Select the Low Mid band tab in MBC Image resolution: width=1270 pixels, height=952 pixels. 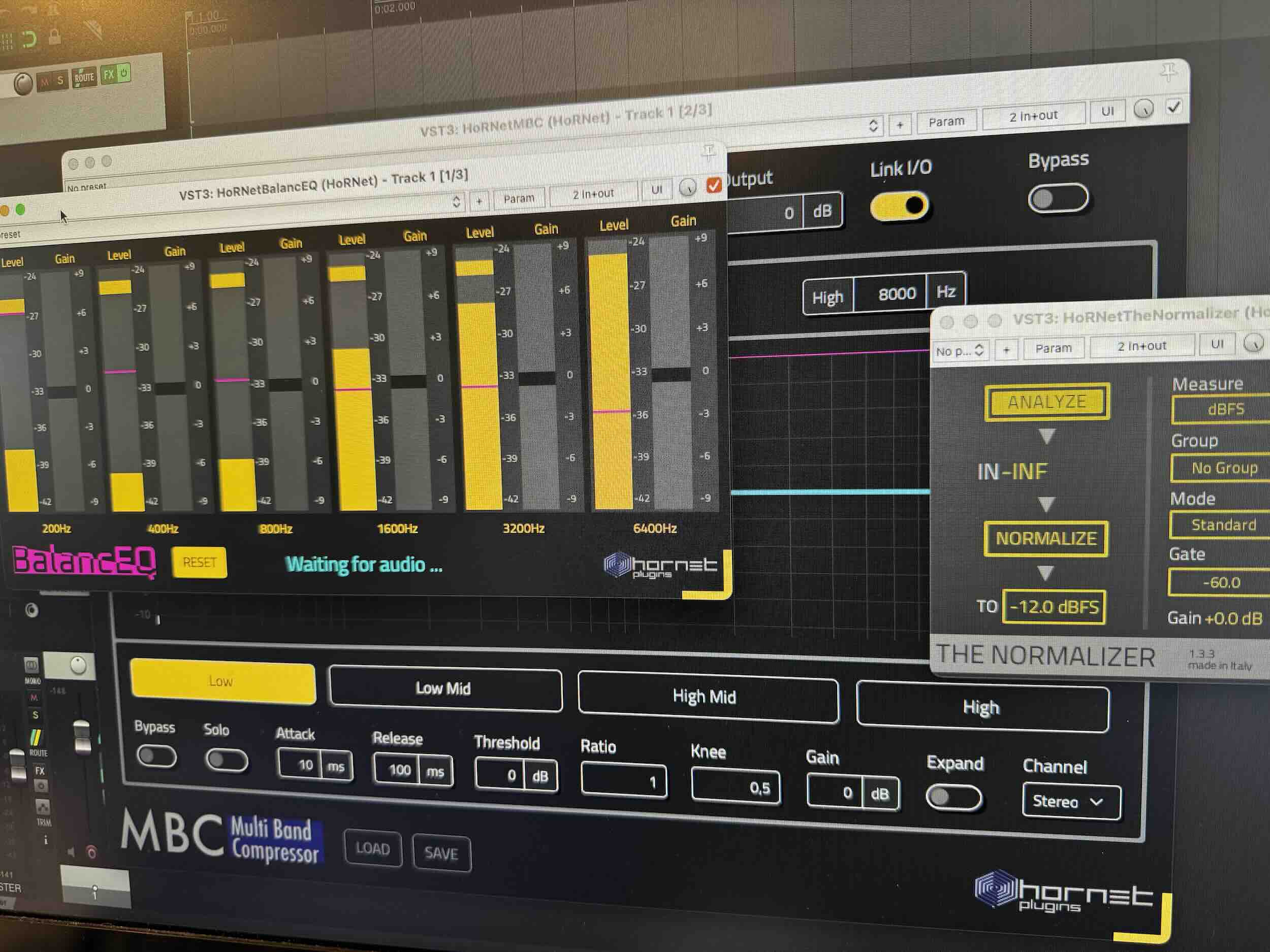pyautogui.click(x=445, y=688)
